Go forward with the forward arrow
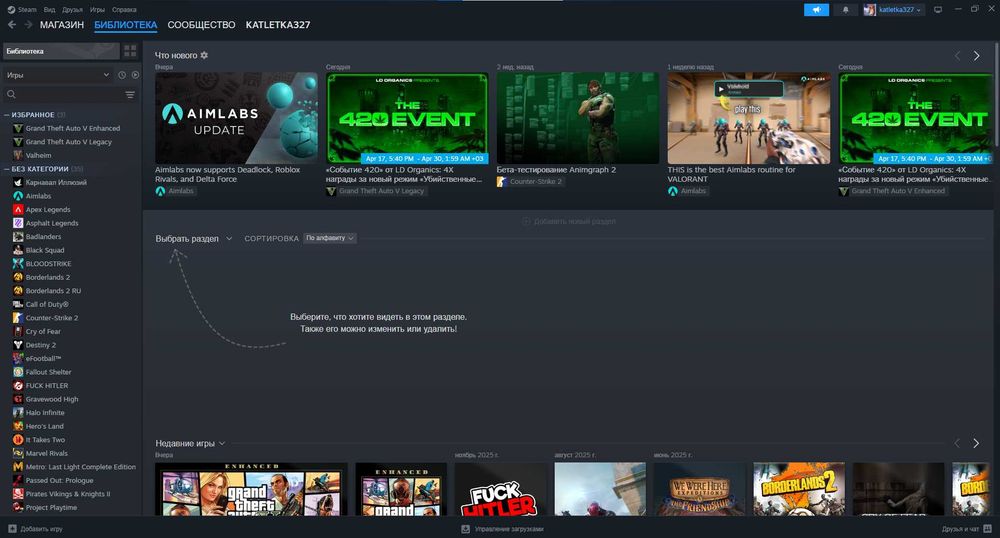This screenshot has height=538, width=1000. point(28,24)
